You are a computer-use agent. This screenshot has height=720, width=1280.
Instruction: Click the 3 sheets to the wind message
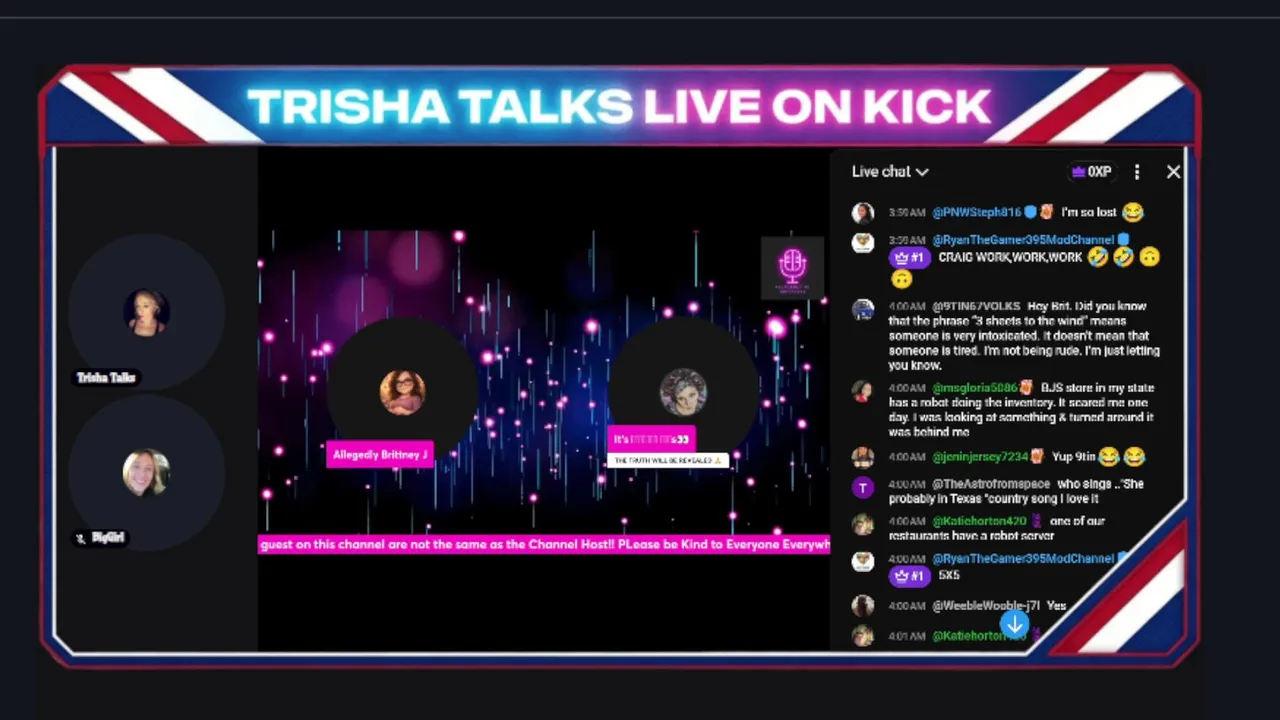coord(1024,336)
